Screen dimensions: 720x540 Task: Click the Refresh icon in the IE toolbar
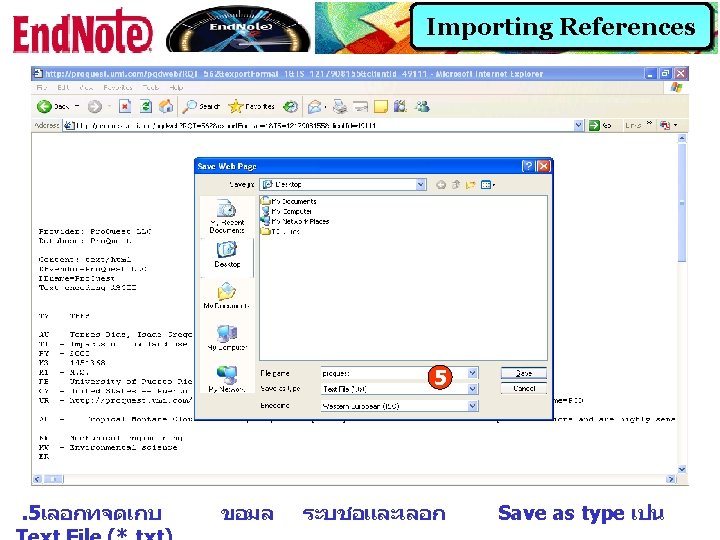click(x=146, y=107)
